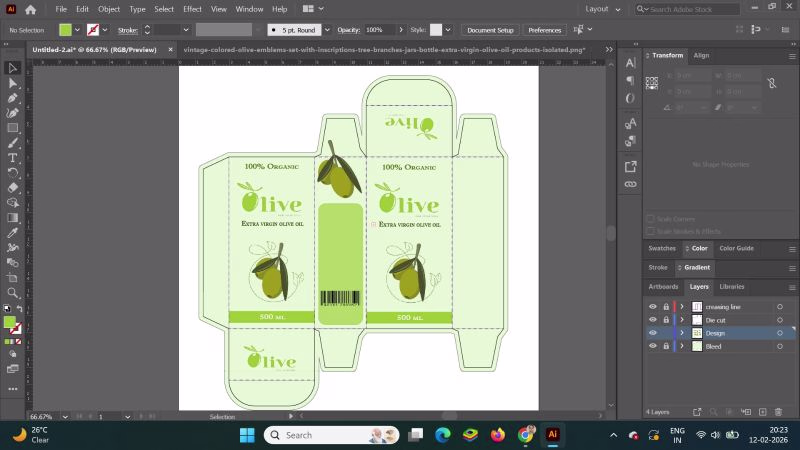Unlock the creasing line layer
The height and width of the screenshot is (450, 800).
click(666, 307)
